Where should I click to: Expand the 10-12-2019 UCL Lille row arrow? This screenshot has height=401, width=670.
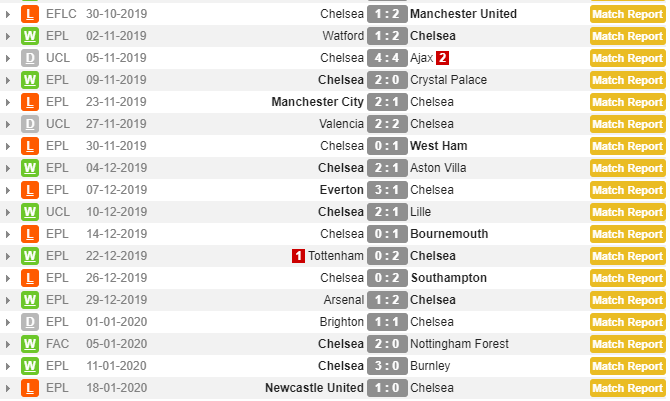click(x=9, y=212)
